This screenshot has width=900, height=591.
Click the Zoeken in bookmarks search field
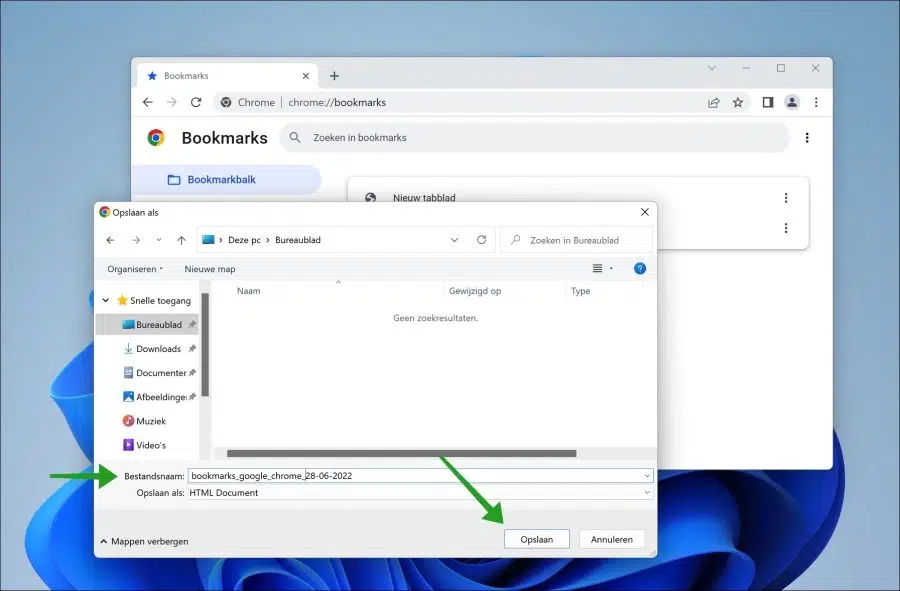[x=534, y=138]
